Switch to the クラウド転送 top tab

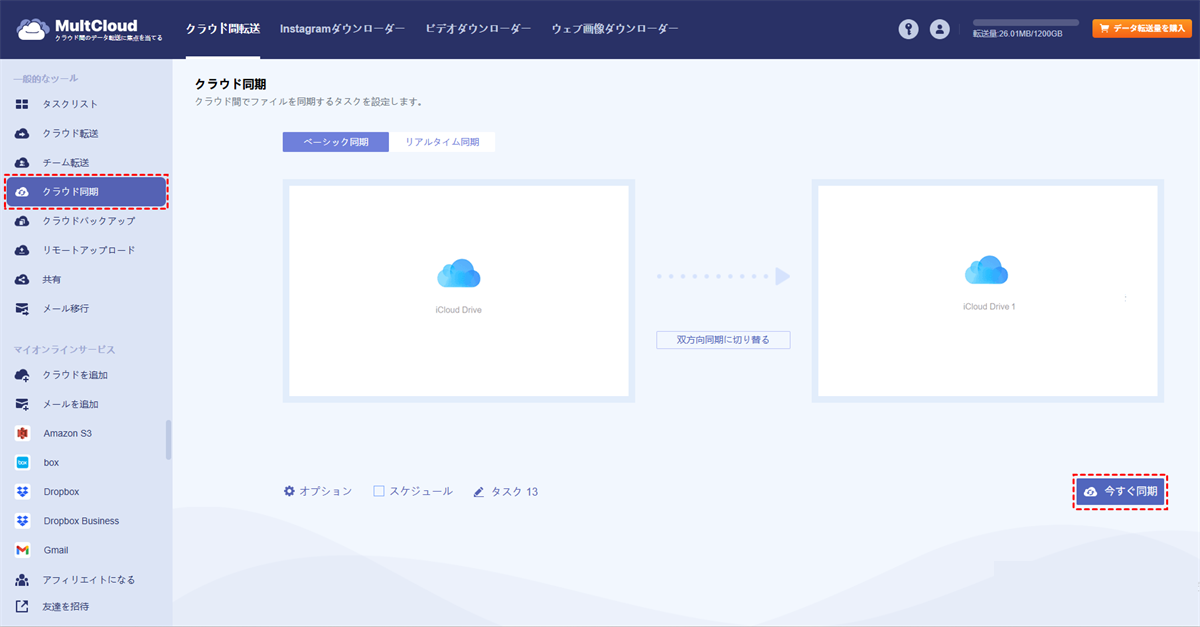223,29
